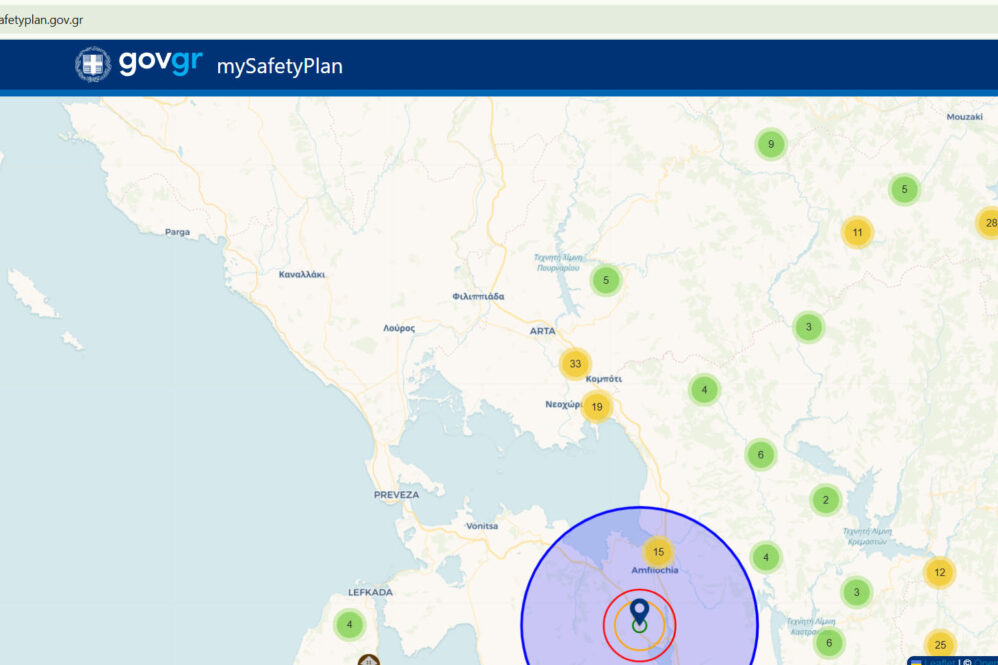Viewport: 998px width, 665px height.
Task: Open the cluster 4 near Lefkada
Action: point(349,626)
